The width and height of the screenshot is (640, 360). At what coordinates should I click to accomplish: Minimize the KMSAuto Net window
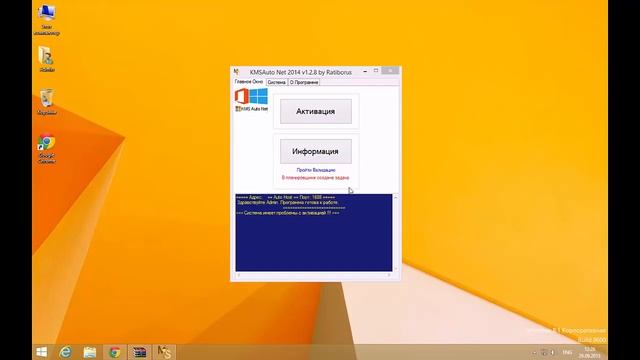[365, 71]
